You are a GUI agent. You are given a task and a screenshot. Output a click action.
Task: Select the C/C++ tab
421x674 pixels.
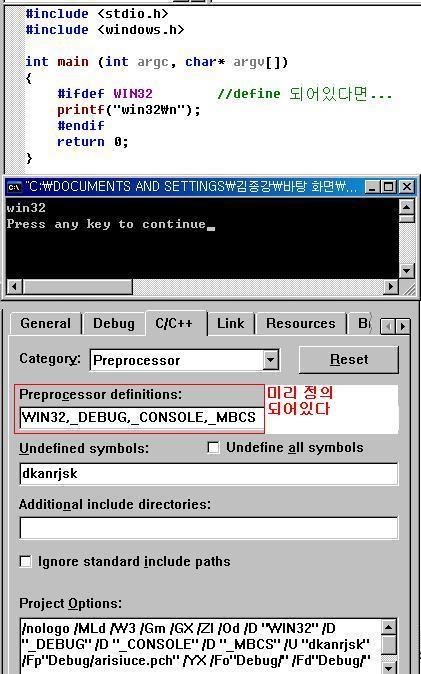pyautogui.click(x=176, y=323)
